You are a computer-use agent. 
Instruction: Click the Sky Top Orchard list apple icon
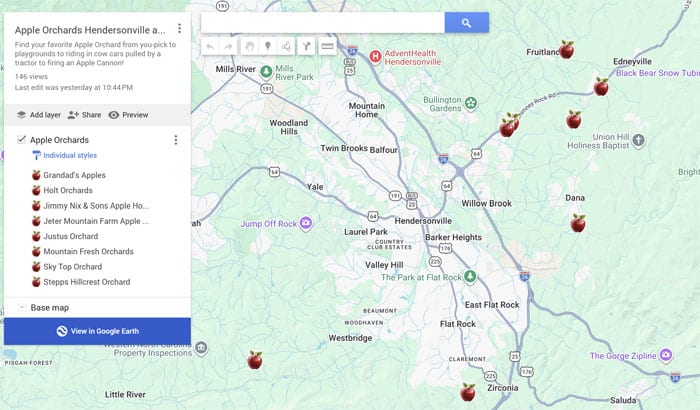pos(36,267)
